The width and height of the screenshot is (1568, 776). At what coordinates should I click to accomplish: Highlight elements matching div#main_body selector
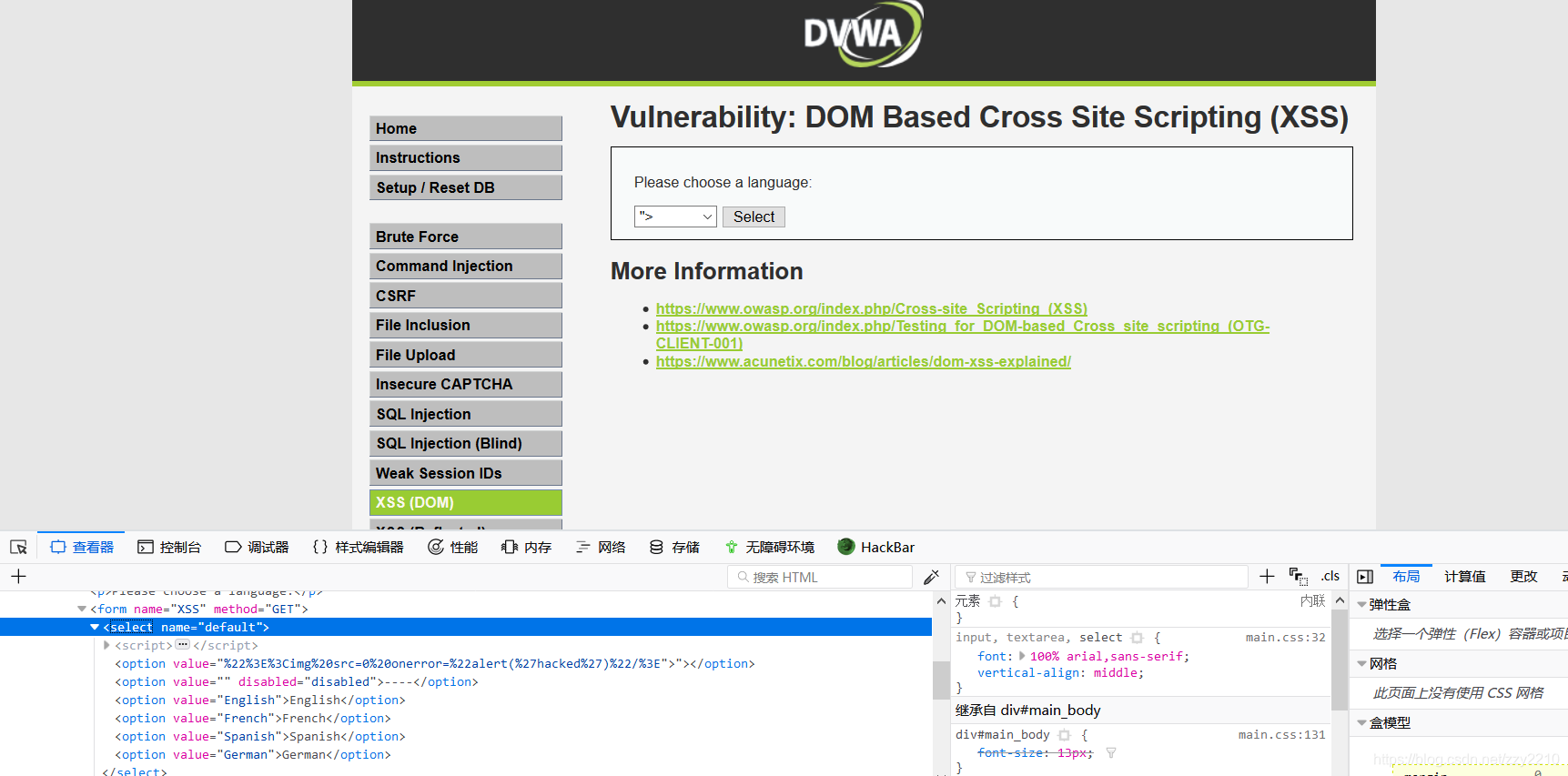coord(1064,735)
